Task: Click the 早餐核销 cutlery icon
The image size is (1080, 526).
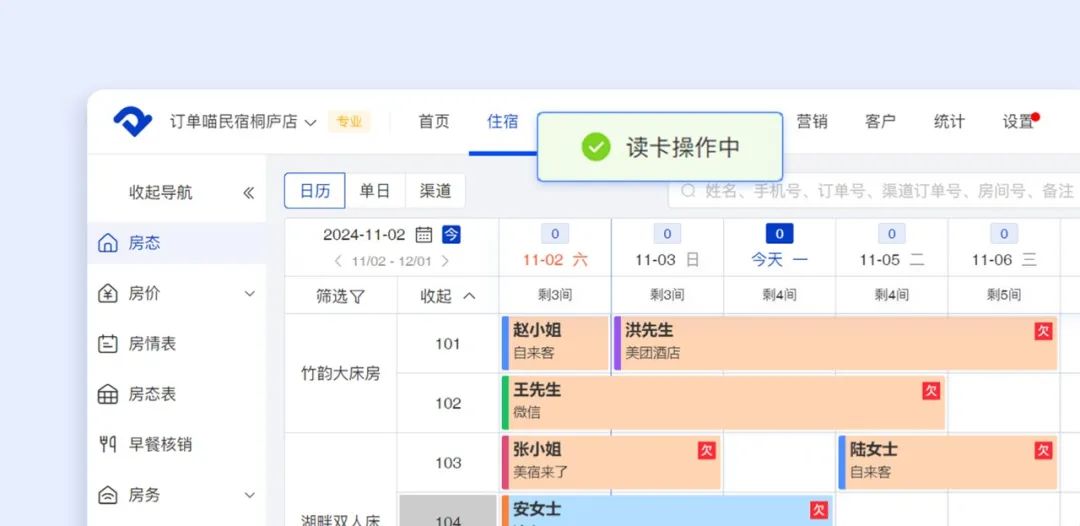Action: pos(108,445)
